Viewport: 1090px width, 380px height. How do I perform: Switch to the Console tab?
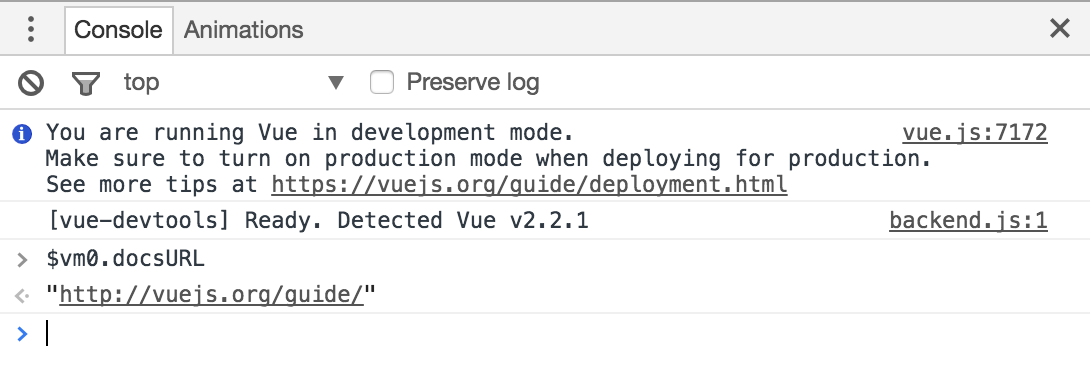click(118, 30)
